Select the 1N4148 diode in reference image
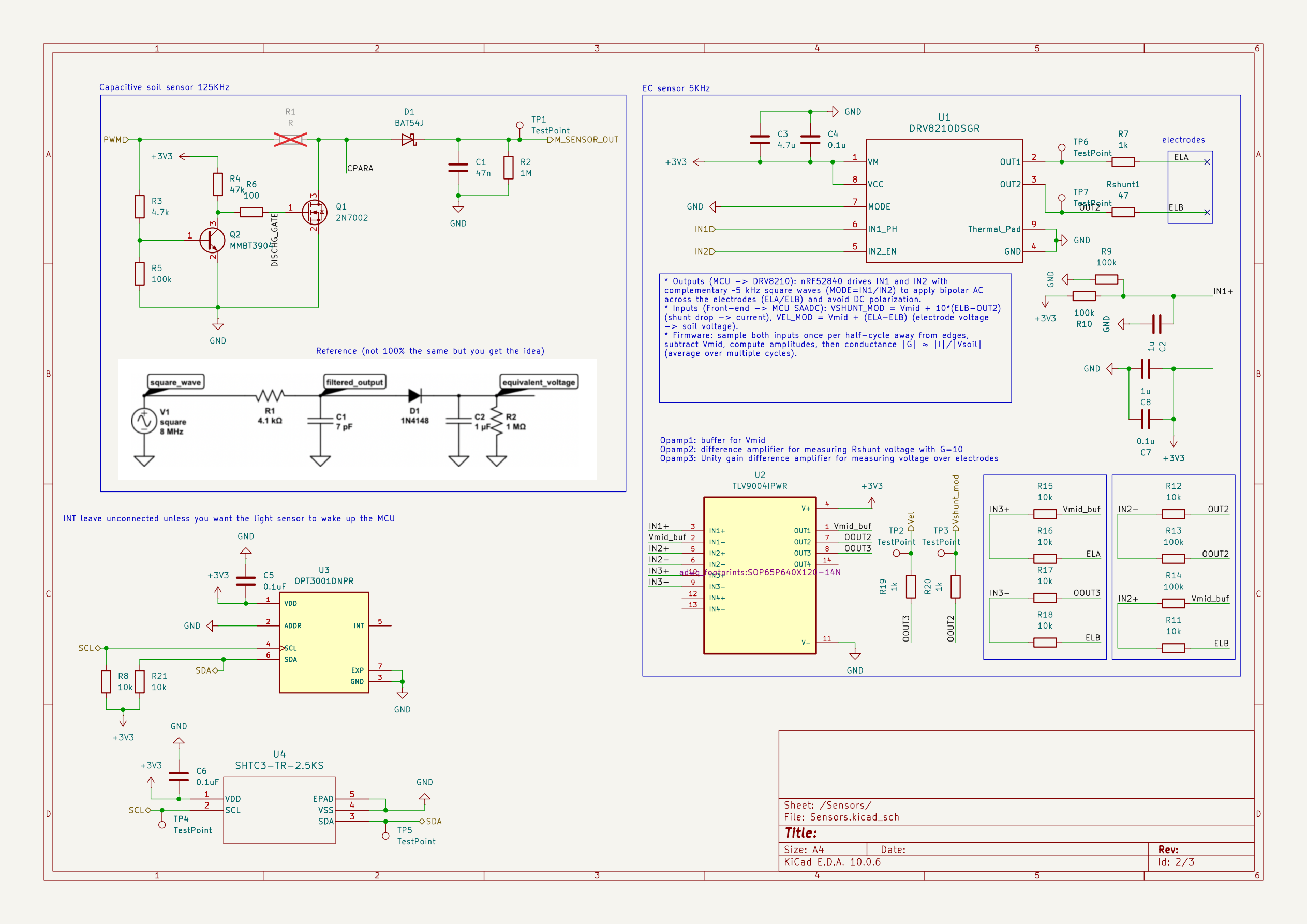 [x=414, y=395]
